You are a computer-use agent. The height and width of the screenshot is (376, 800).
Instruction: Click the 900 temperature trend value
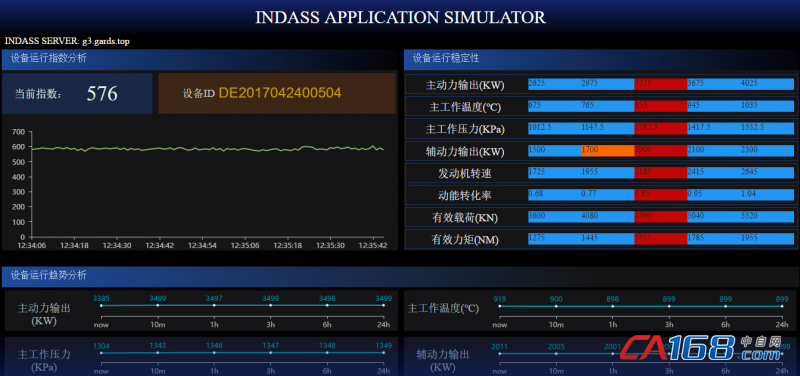pyautogui.click(x=556, y=299)
